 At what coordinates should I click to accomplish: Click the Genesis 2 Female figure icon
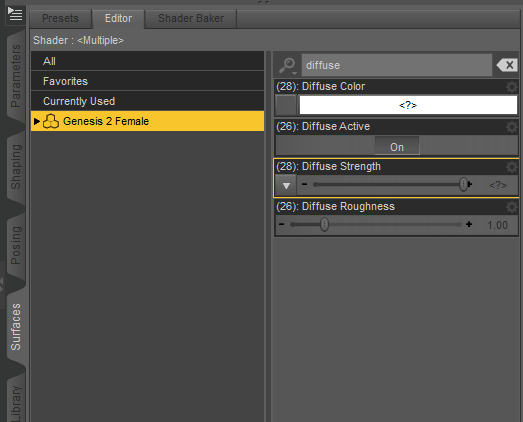point(51,121)
